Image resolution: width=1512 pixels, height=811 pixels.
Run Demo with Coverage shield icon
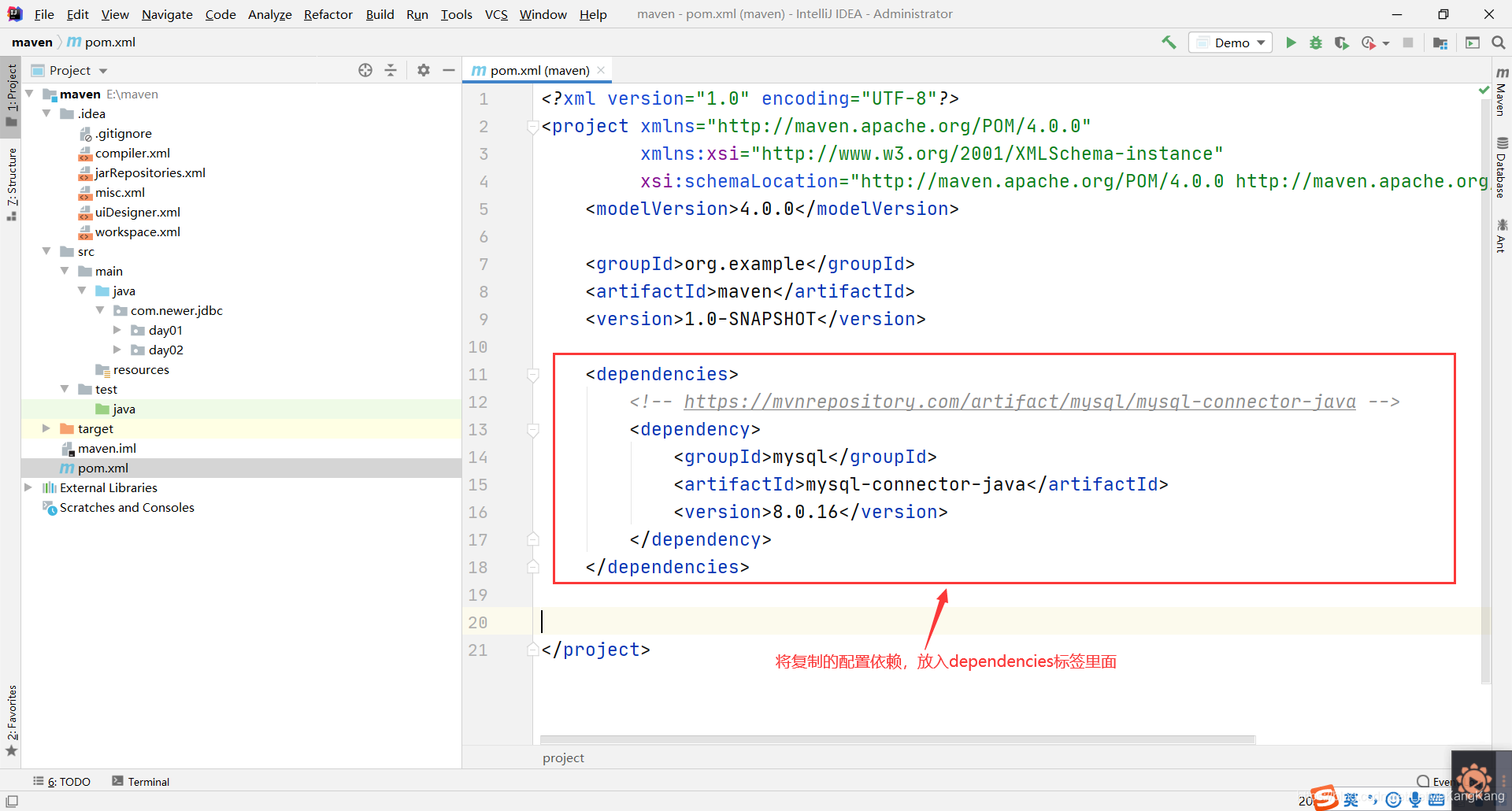pyautogui.click(x=1342, y=42)
